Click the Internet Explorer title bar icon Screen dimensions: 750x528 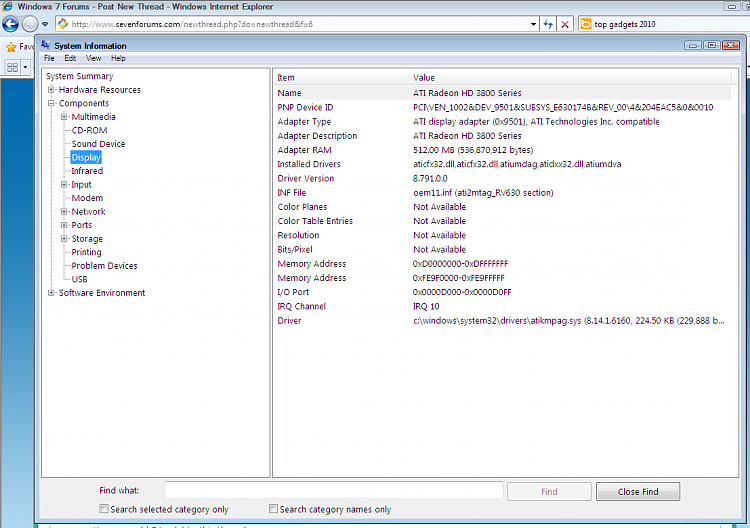pos(7,6)
